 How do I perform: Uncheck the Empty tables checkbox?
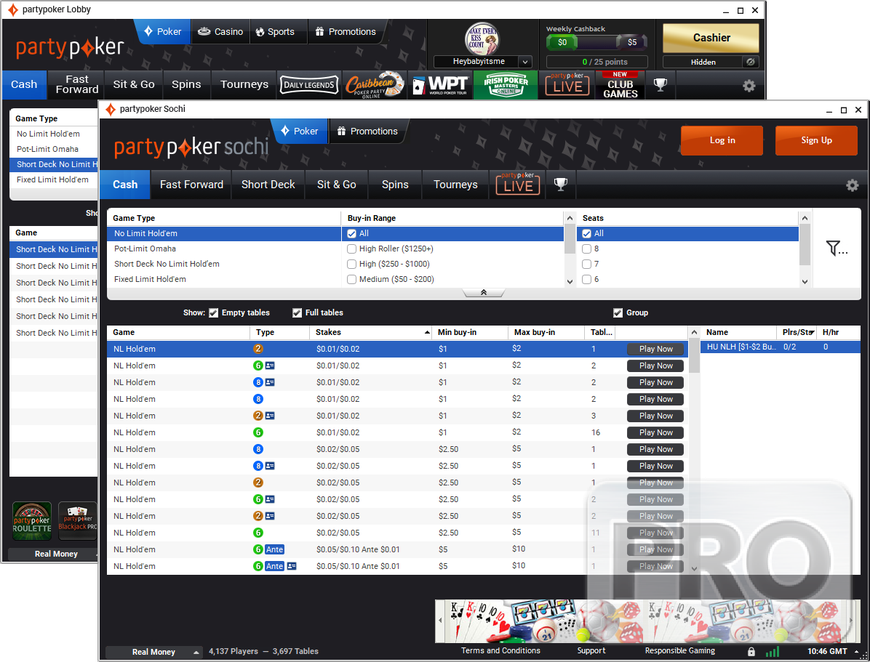213,313
